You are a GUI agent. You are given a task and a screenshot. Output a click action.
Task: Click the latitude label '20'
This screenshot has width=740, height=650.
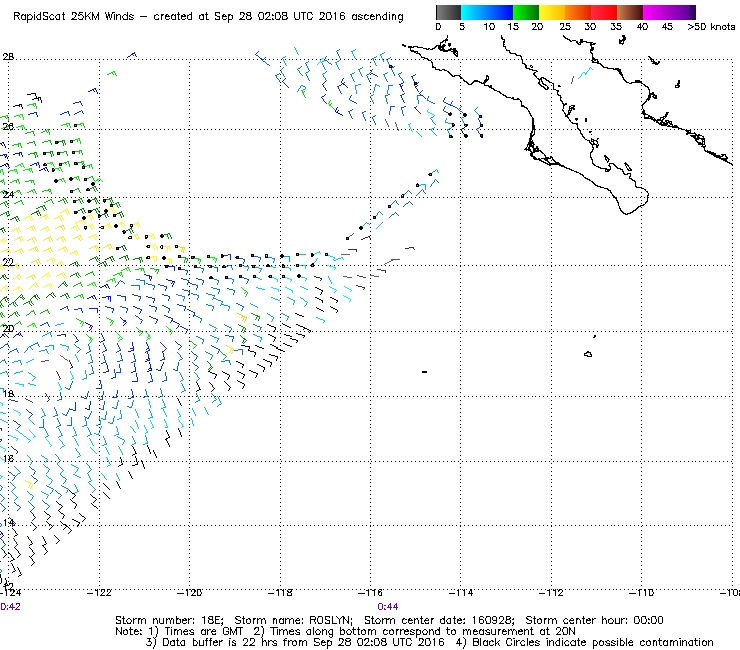pyautogui.click(x=8, y=329)
